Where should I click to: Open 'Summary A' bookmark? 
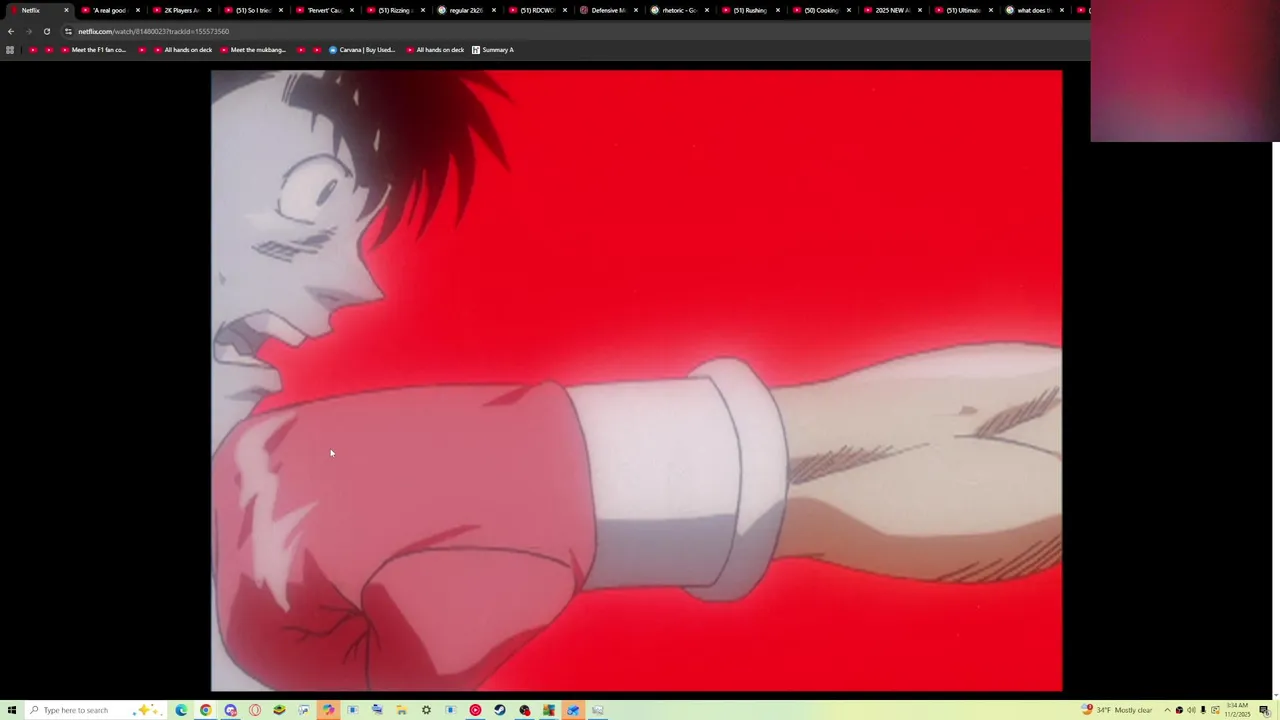click(x=493, y=50)
